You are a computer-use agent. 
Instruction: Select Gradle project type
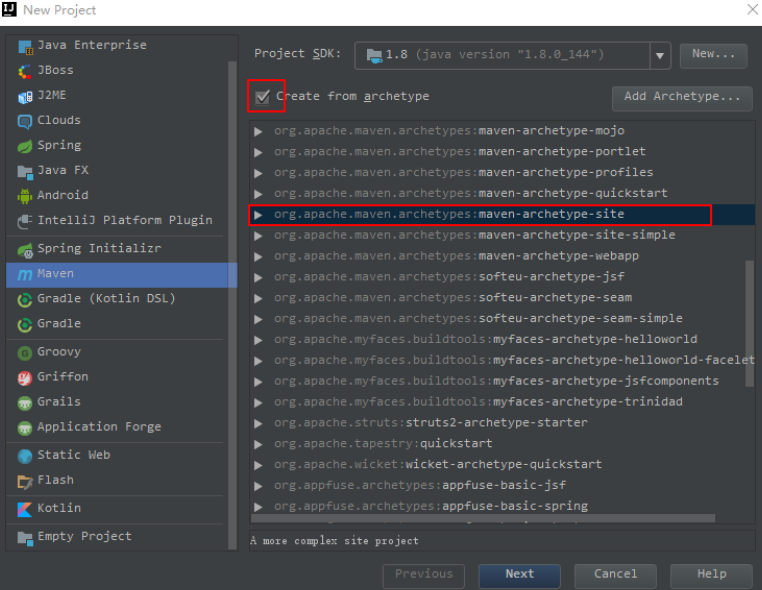(x=118, y=324)
